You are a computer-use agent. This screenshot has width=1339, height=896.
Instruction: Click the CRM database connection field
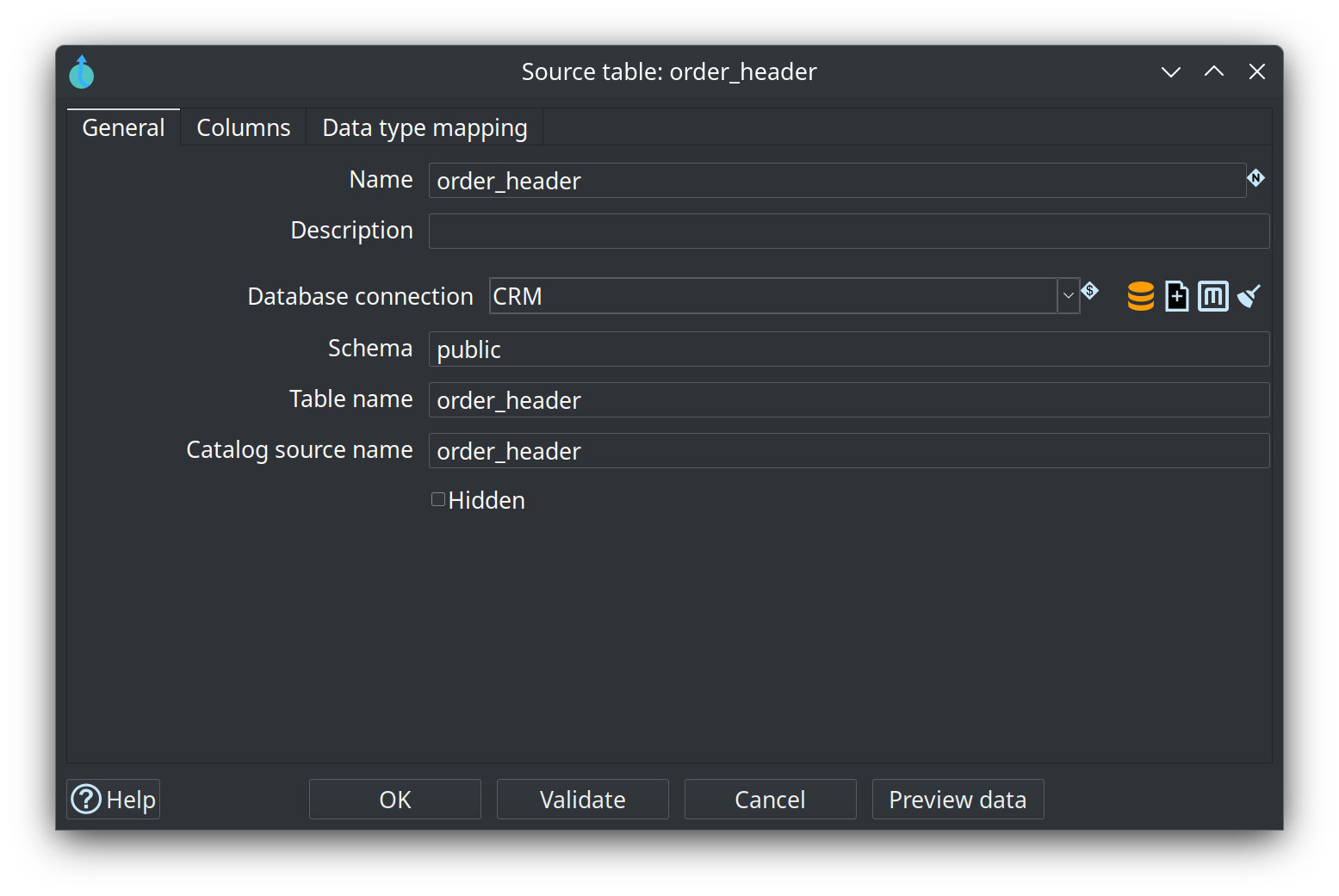pyautogui.click(x=773, y=295)
